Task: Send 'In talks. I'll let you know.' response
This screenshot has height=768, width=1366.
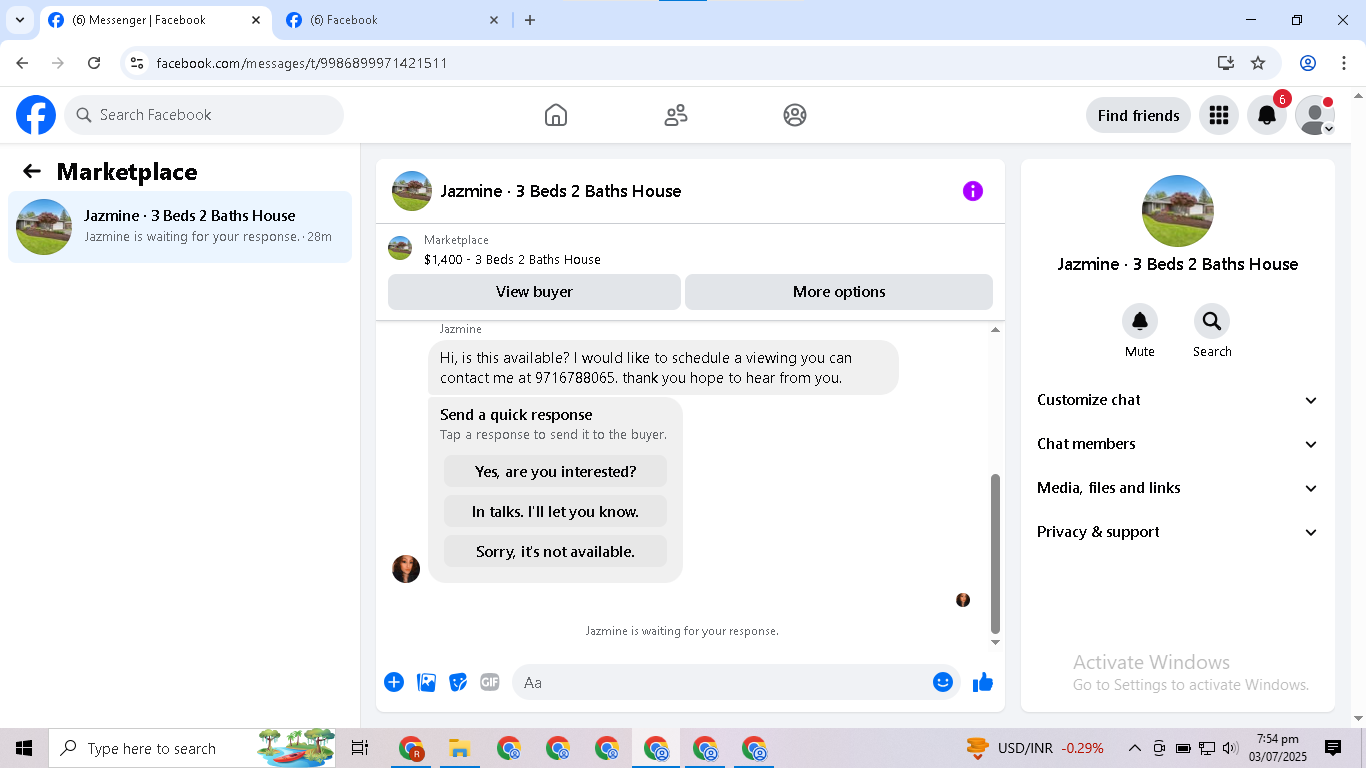Action: (x=555, y=511)
